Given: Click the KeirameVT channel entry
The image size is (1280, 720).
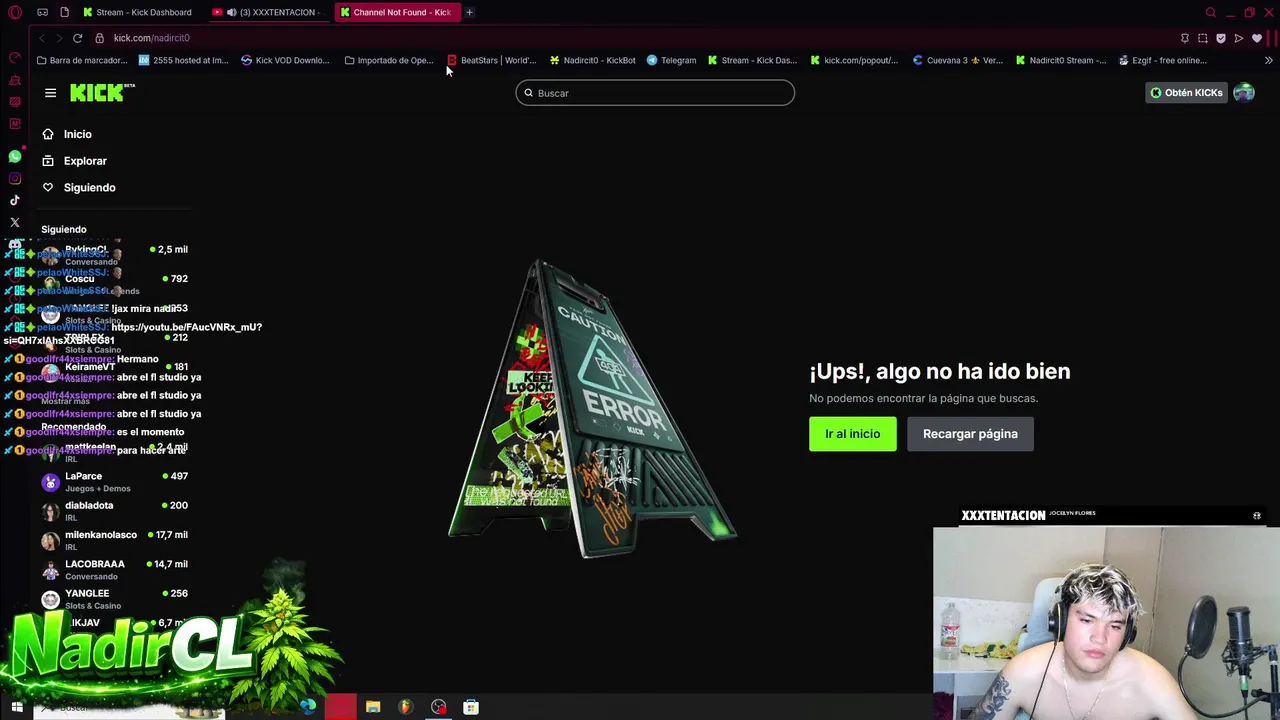Looking at the screenshot, I should (x=114, y=372).
